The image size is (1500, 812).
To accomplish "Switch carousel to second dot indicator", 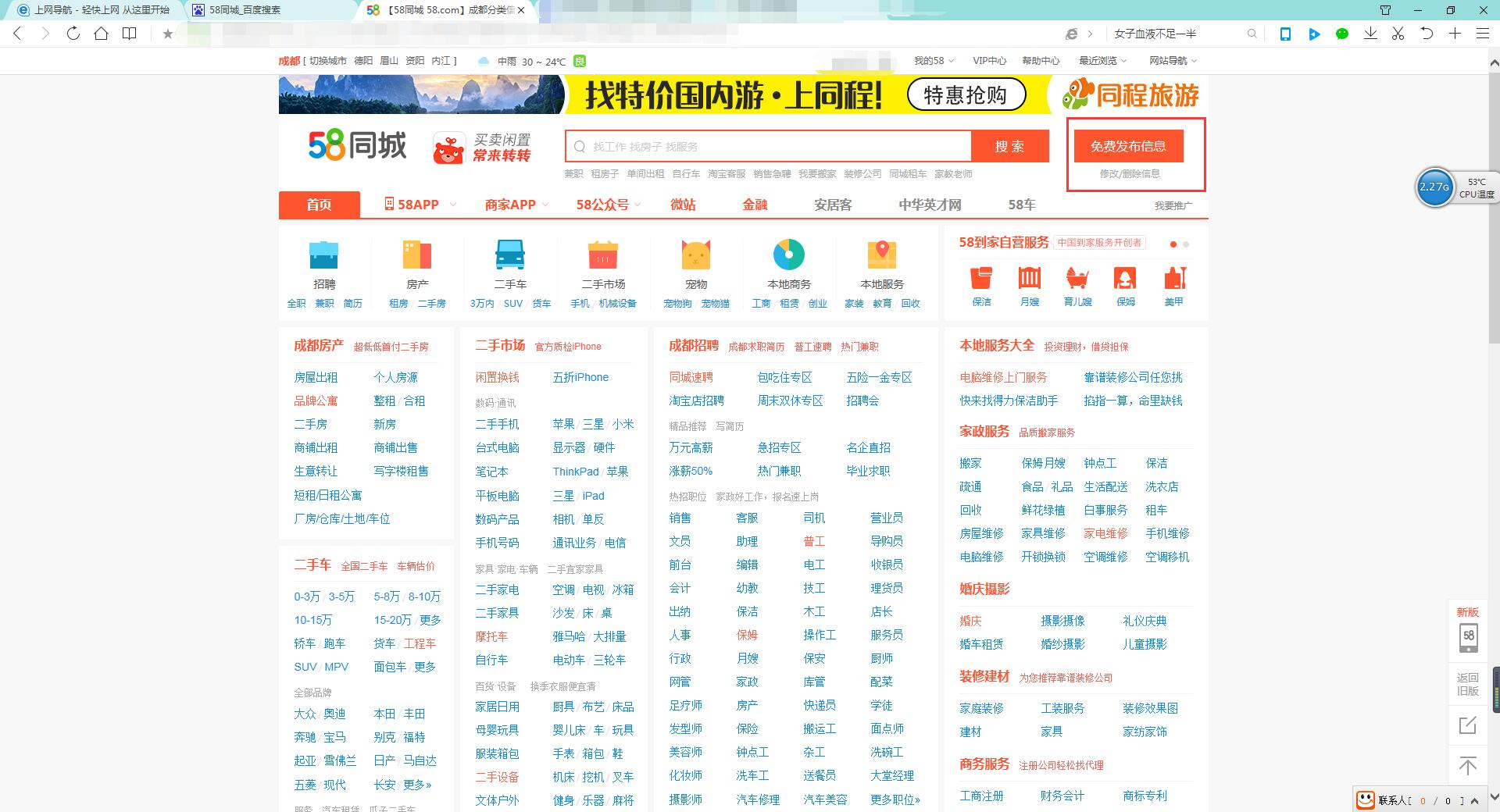I will [1186, 244].
